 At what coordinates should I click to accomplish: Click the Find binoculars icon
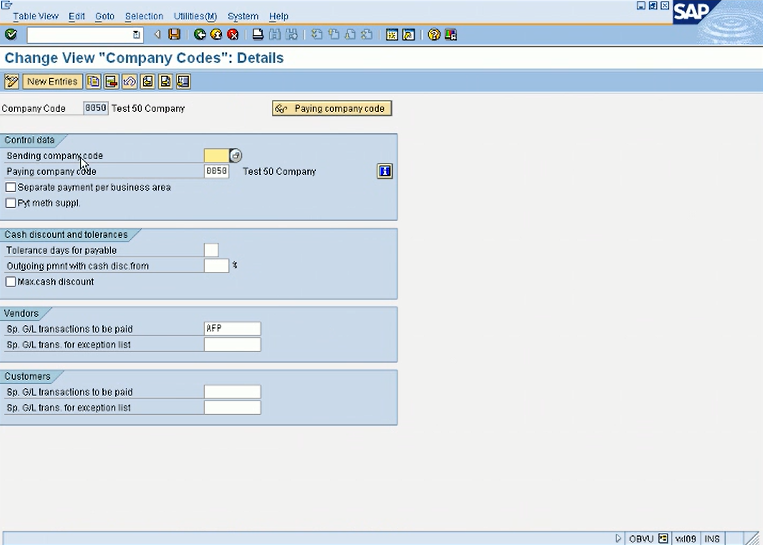275,35
